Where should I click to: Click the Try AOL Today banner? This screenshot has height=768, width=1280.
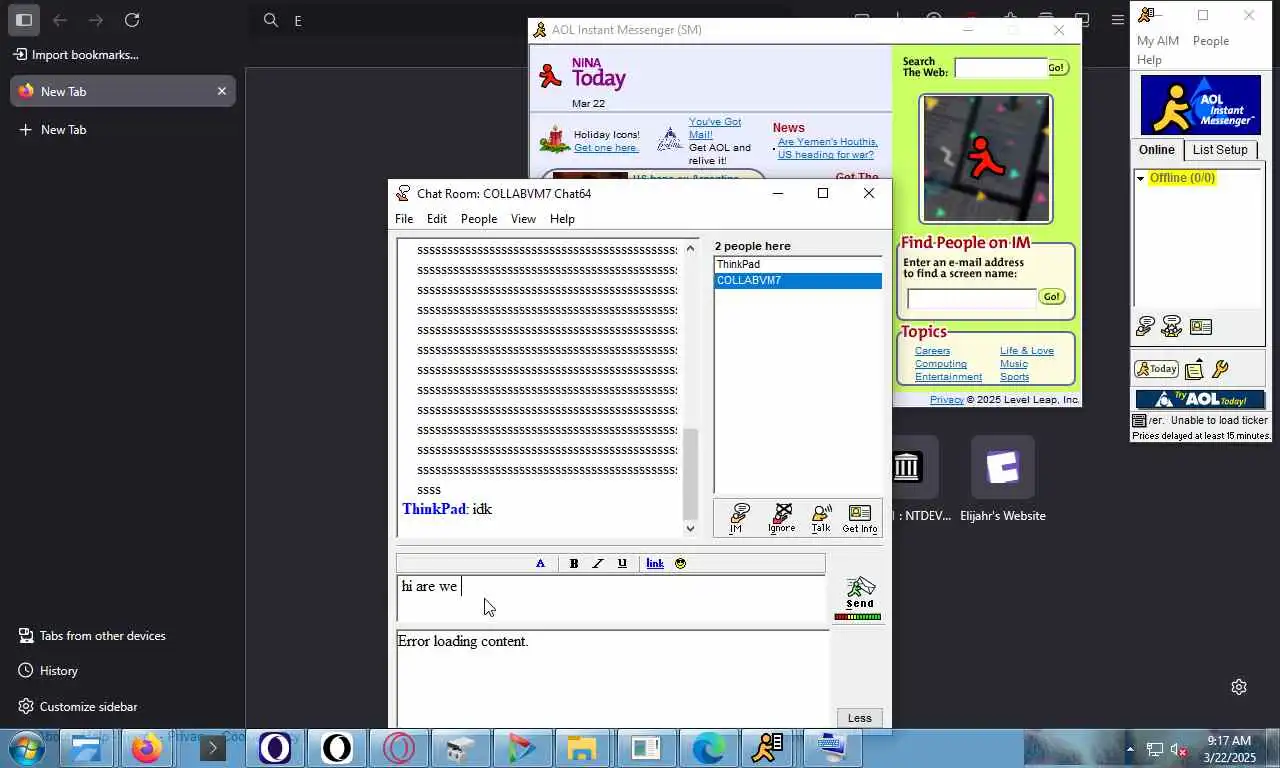(x=1200, y=400)
